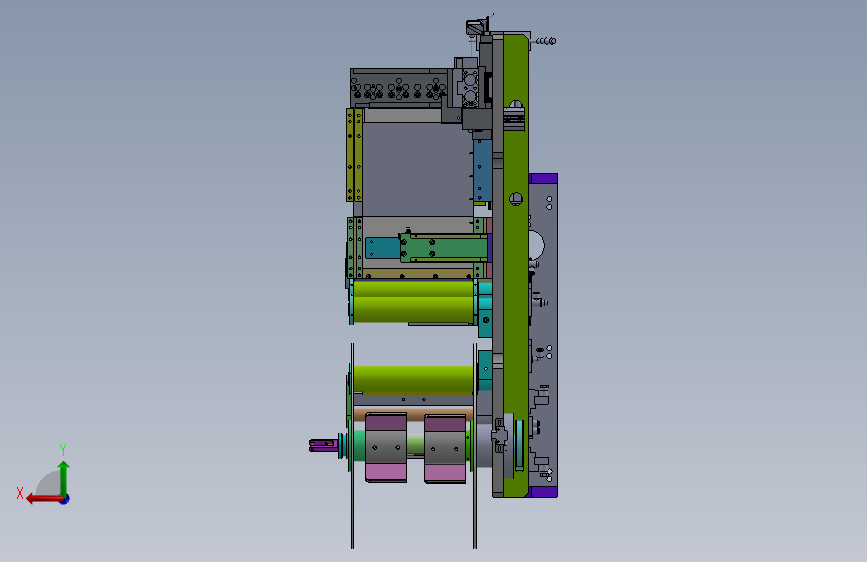
Task: Select the thin vertical plate at lower left
Action: coord(352,446)
